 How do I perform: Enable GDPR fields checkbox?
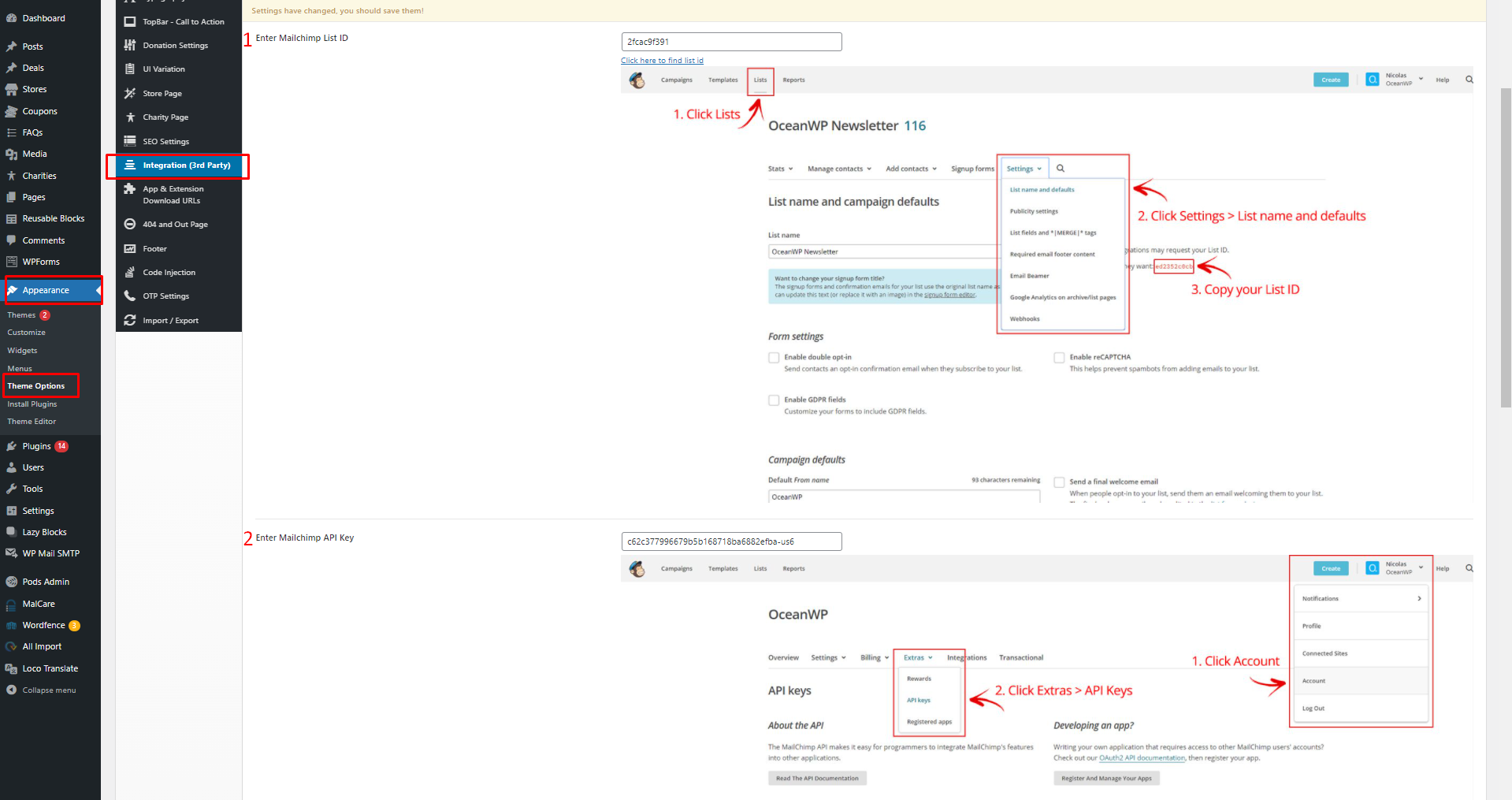(774, 400)
